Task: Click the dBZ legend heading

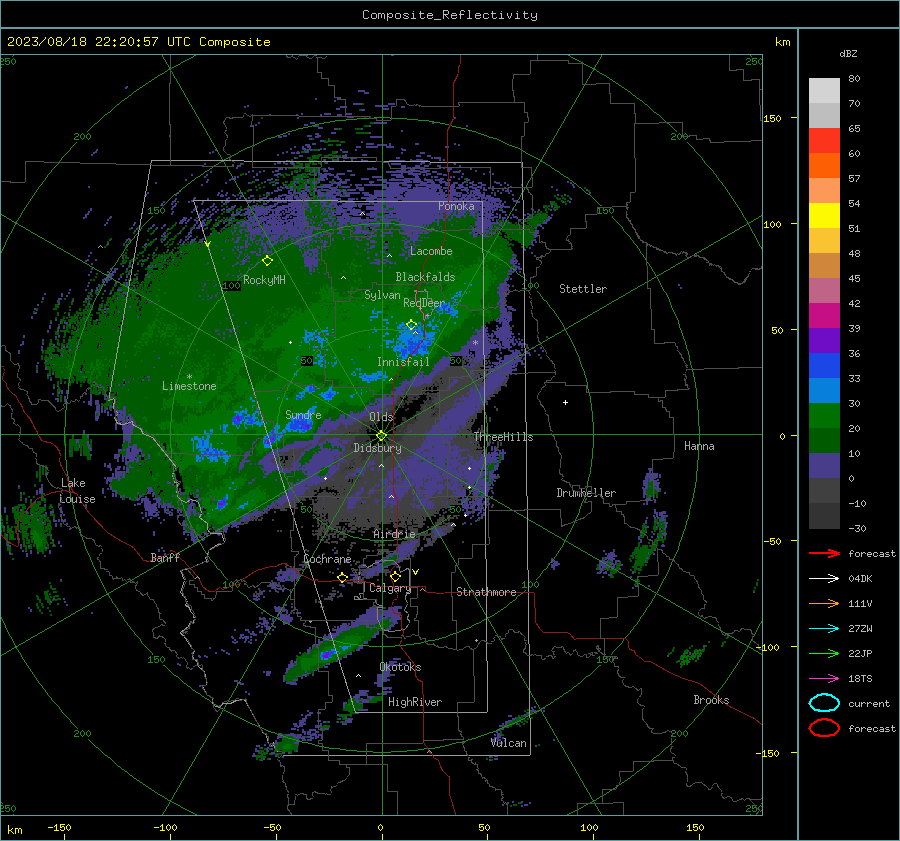Action: pos(848,53)
